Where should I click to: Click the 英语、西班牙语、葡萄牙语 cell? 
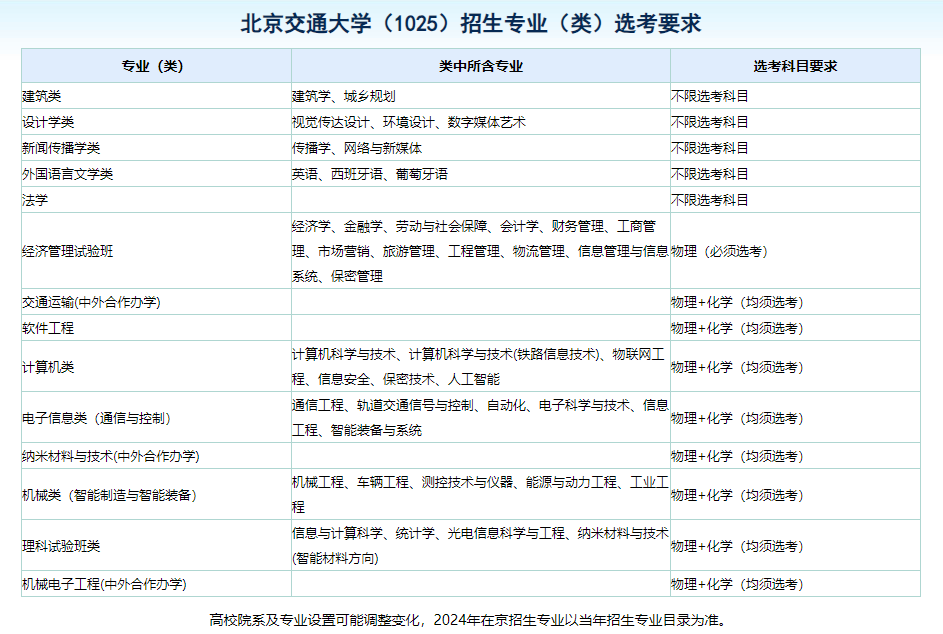[481, 173]
